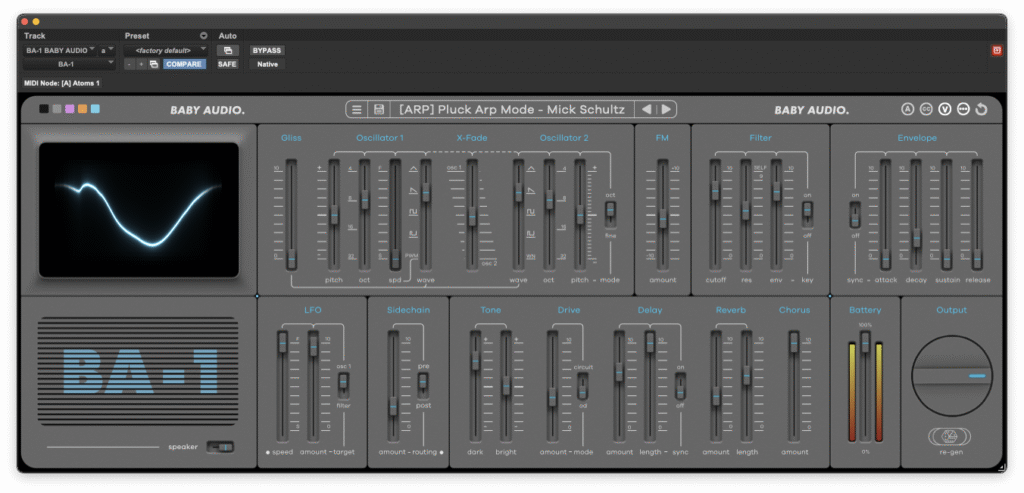The height and width of the screenshot is (493, 1024).
Task: Click the waveform oscilloscope display
Action: click(x=139, y=210)
